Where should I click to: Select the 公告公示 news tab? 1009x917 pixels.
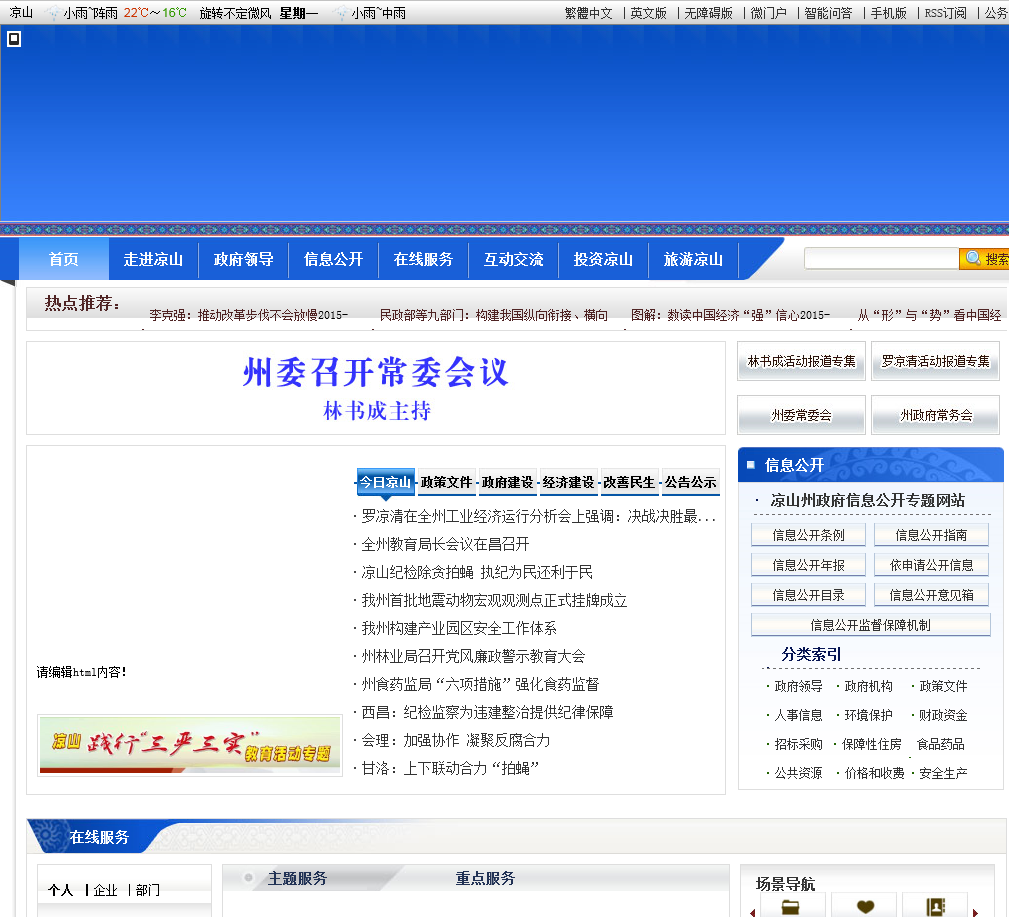pyautogui.click(x=690, y=482)
